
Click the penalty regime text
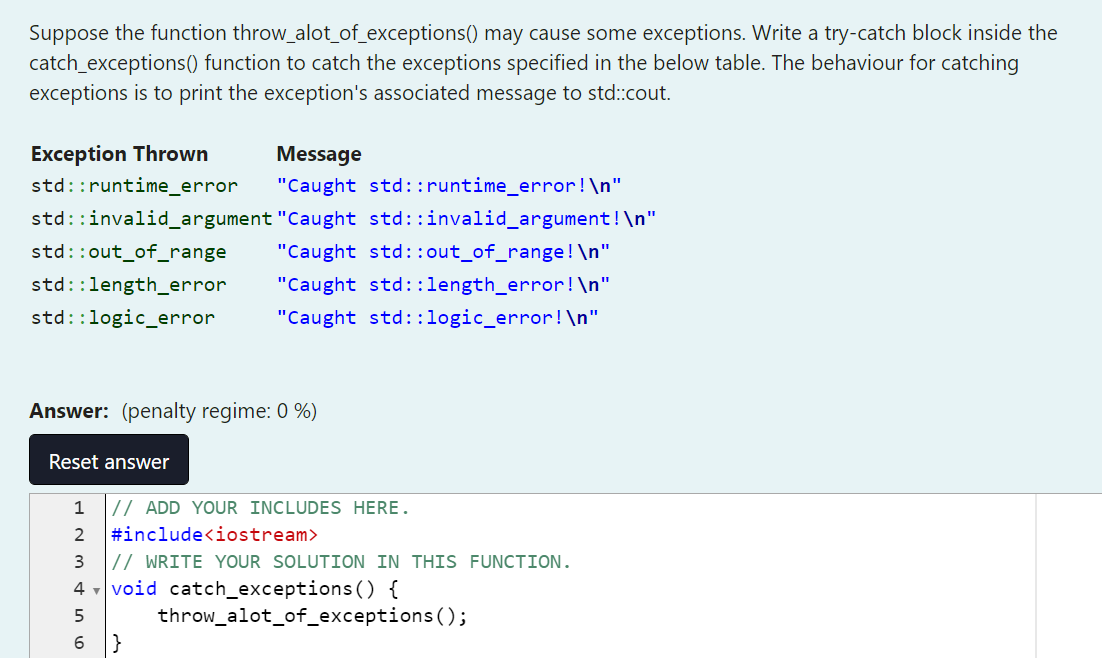pyautogui.click(x=218, y=410)
